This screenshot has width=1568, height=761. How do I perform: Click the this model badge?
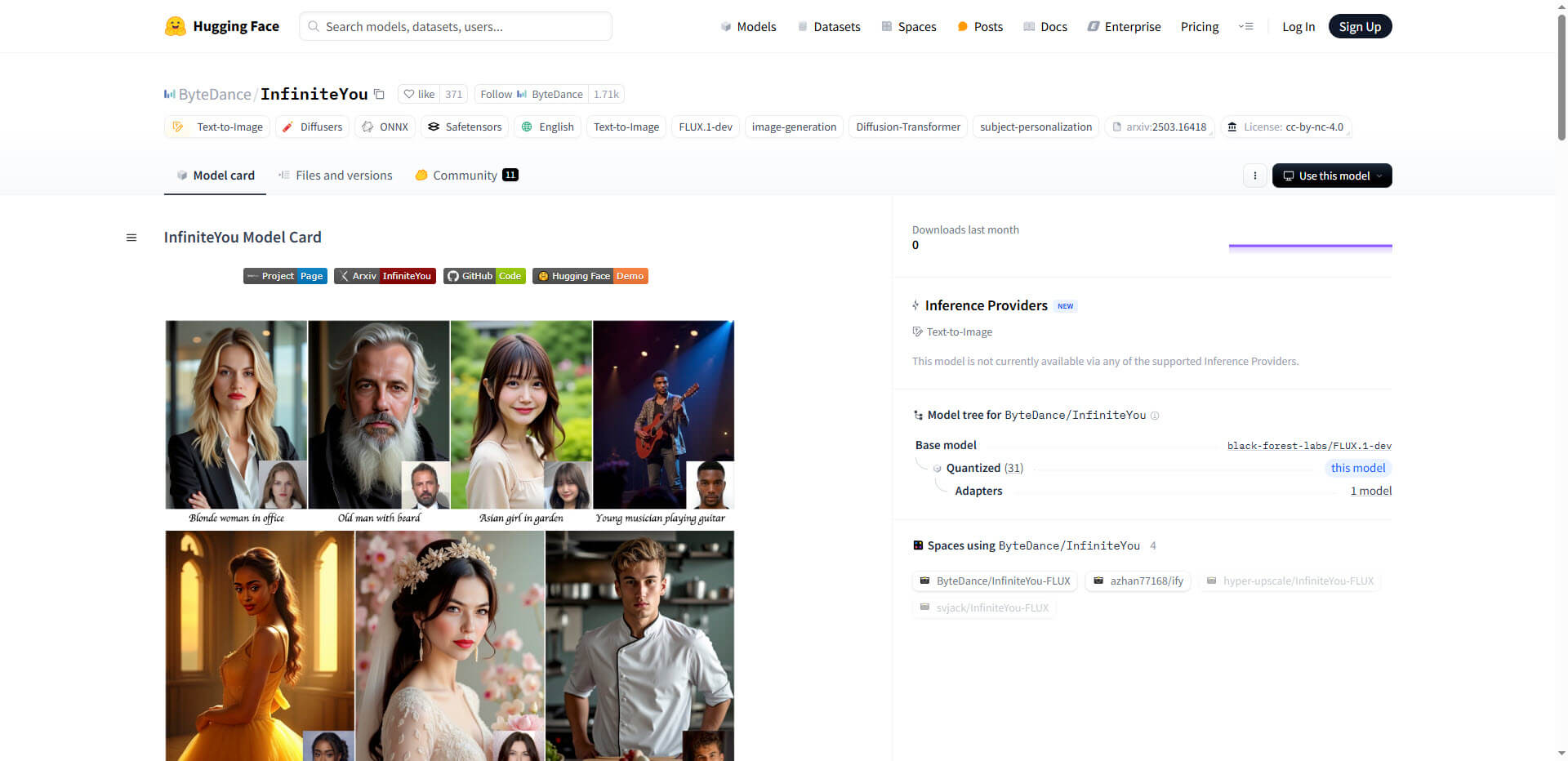pos(1357,468)
